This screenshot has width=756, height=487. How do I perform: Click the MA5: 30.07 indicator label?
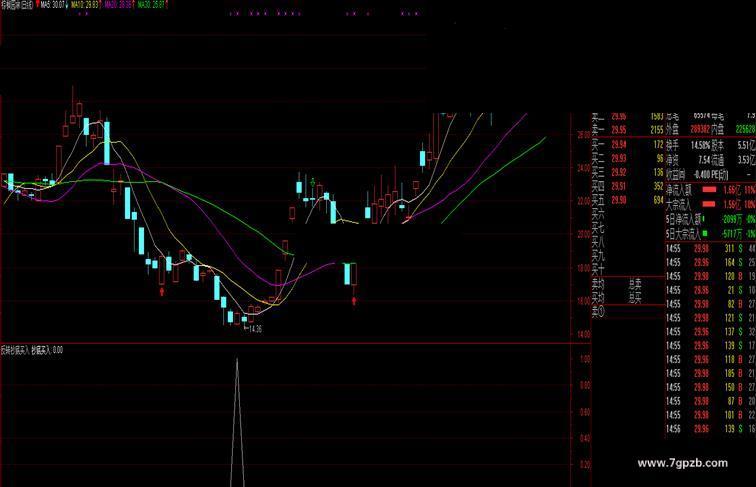click(x=53, y=5)
